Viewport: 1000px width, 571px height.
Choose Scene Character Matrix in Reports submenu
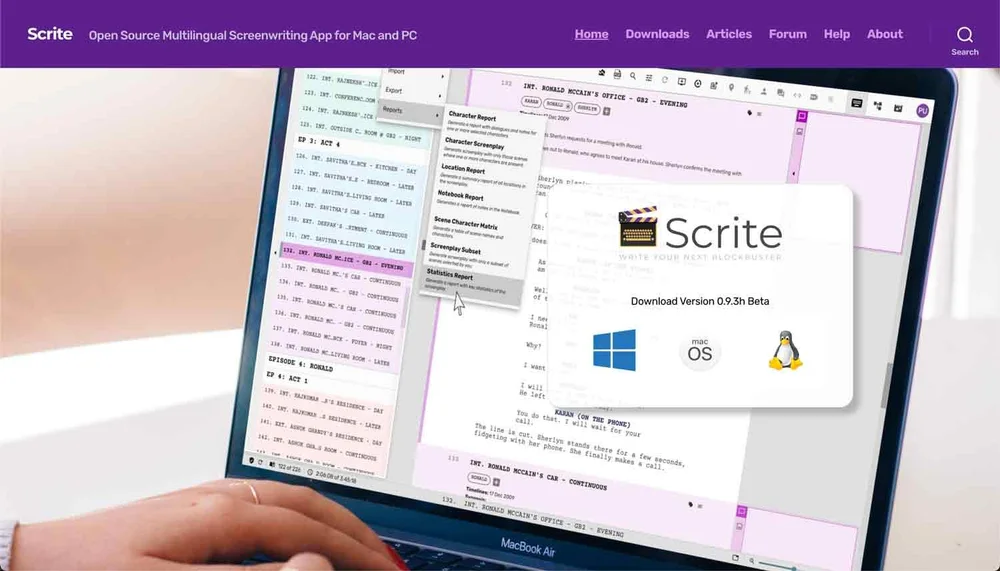point(476,229)
